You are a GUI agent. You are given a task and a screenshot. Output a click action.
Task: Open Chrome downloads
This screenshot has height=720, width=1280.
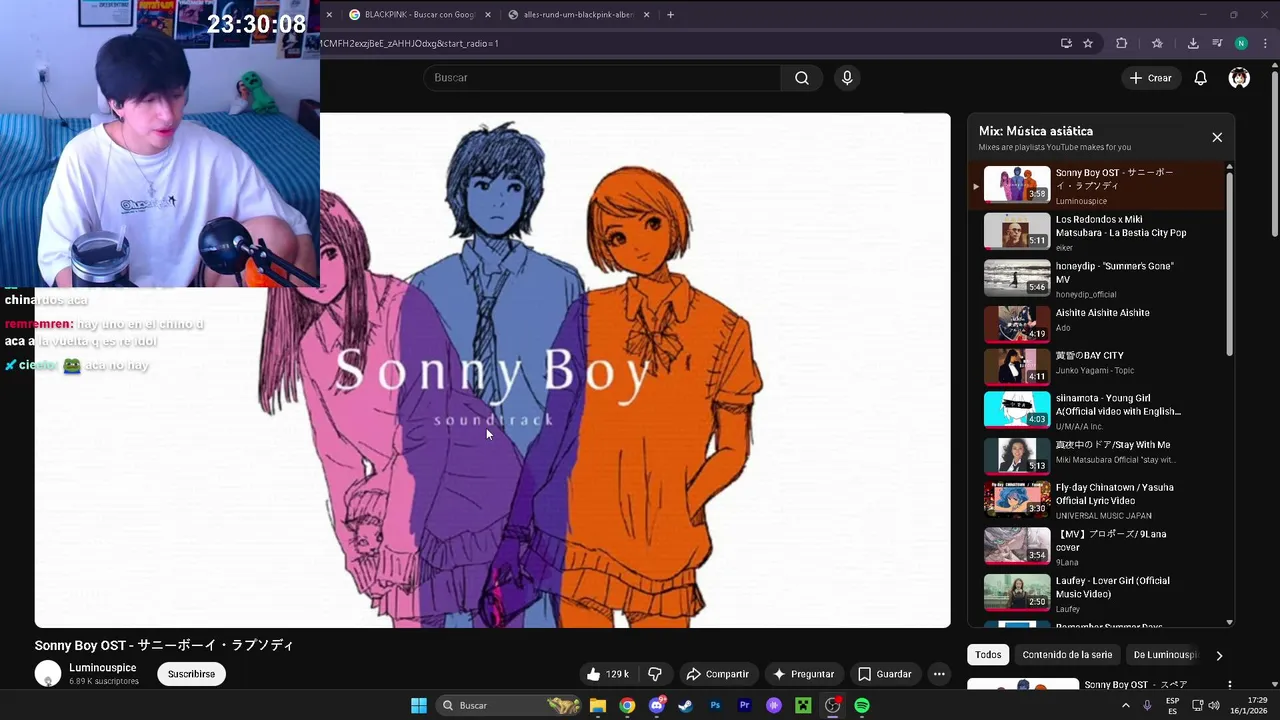pyautogui.click(x=1193, y=43)
